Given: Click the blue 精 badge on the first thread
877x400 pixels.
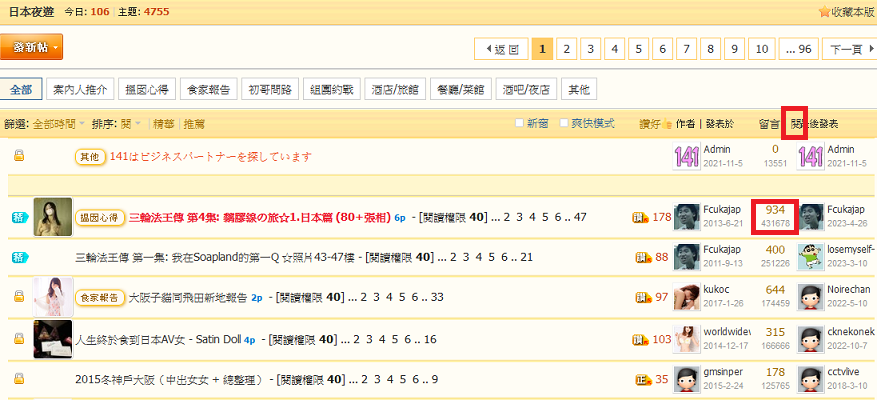Looking at the screenshot, I should (19, 215).
